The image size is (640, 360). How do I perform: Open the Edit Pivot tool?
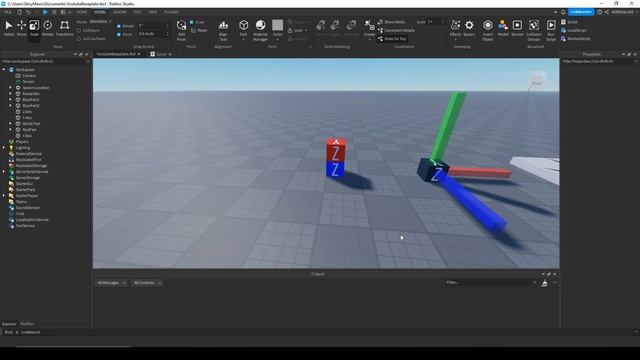click(181, 30)
